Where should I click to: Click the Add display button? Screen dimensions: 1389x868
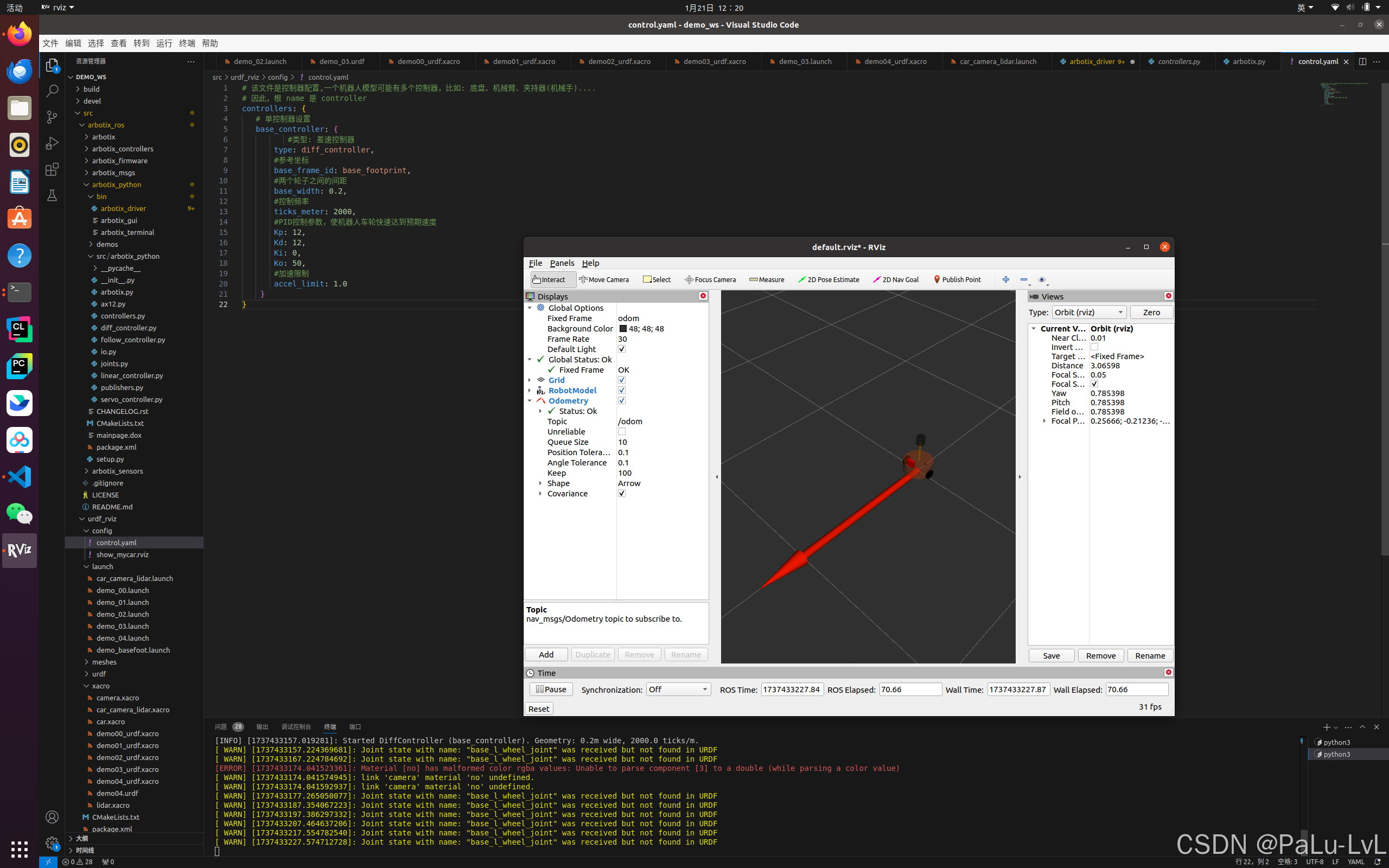point(546,654)
